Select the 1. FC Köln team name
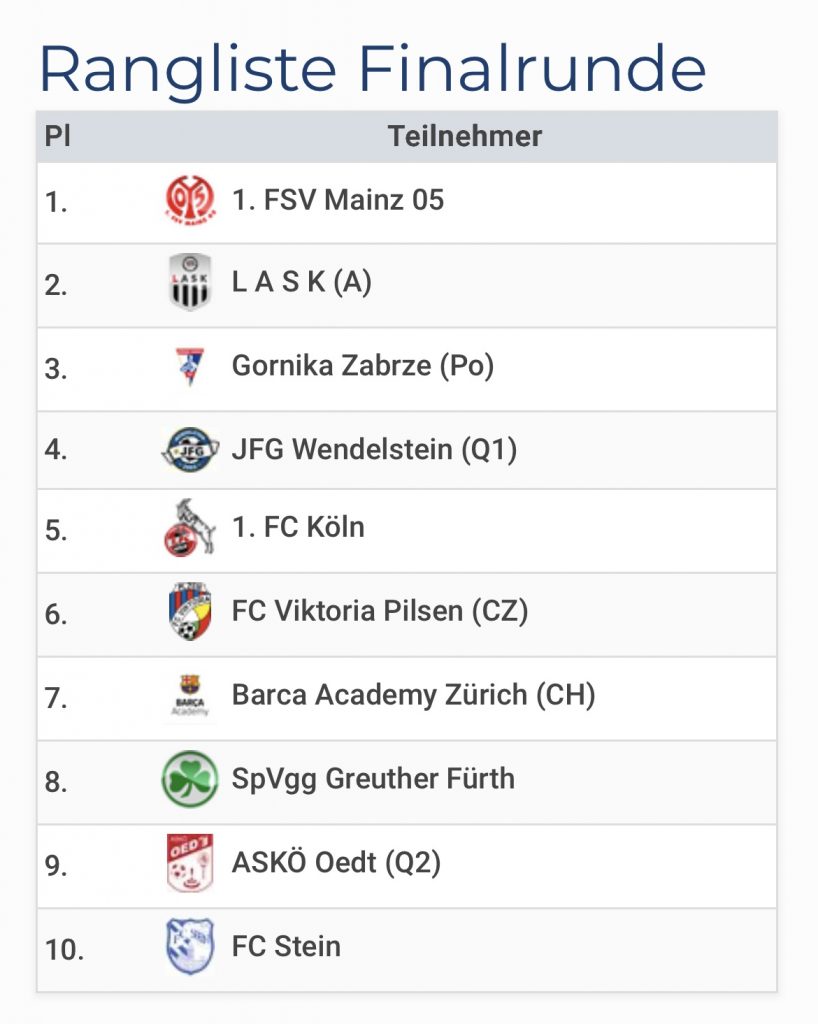This screenshot has width=818, height=1024. (x=298, y=527)
